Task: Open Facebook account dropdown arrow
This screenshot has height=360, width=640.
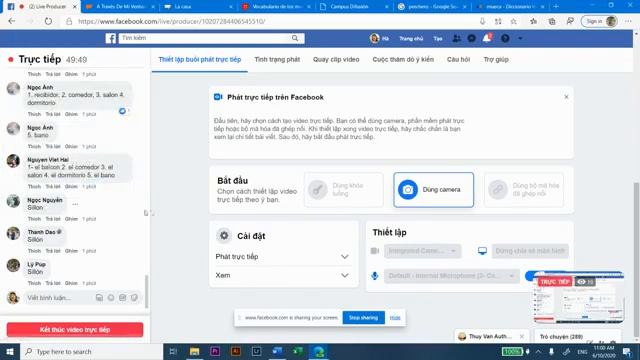Action: [520, 38]
